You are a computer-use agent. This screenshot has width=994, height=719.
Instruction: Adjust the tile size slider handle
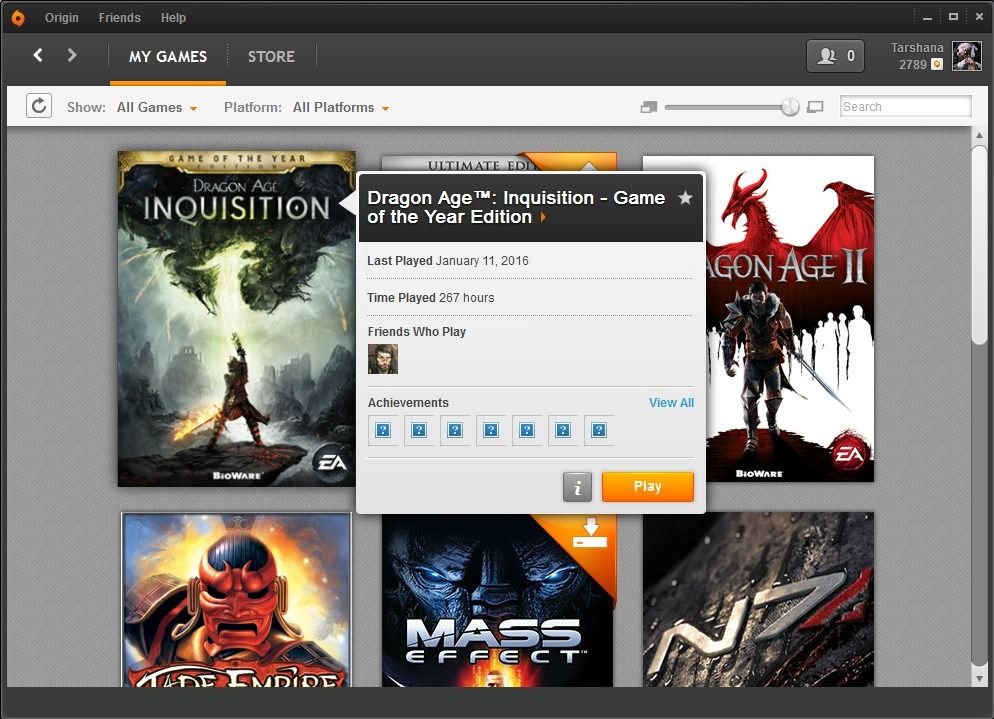coord(790,107)
